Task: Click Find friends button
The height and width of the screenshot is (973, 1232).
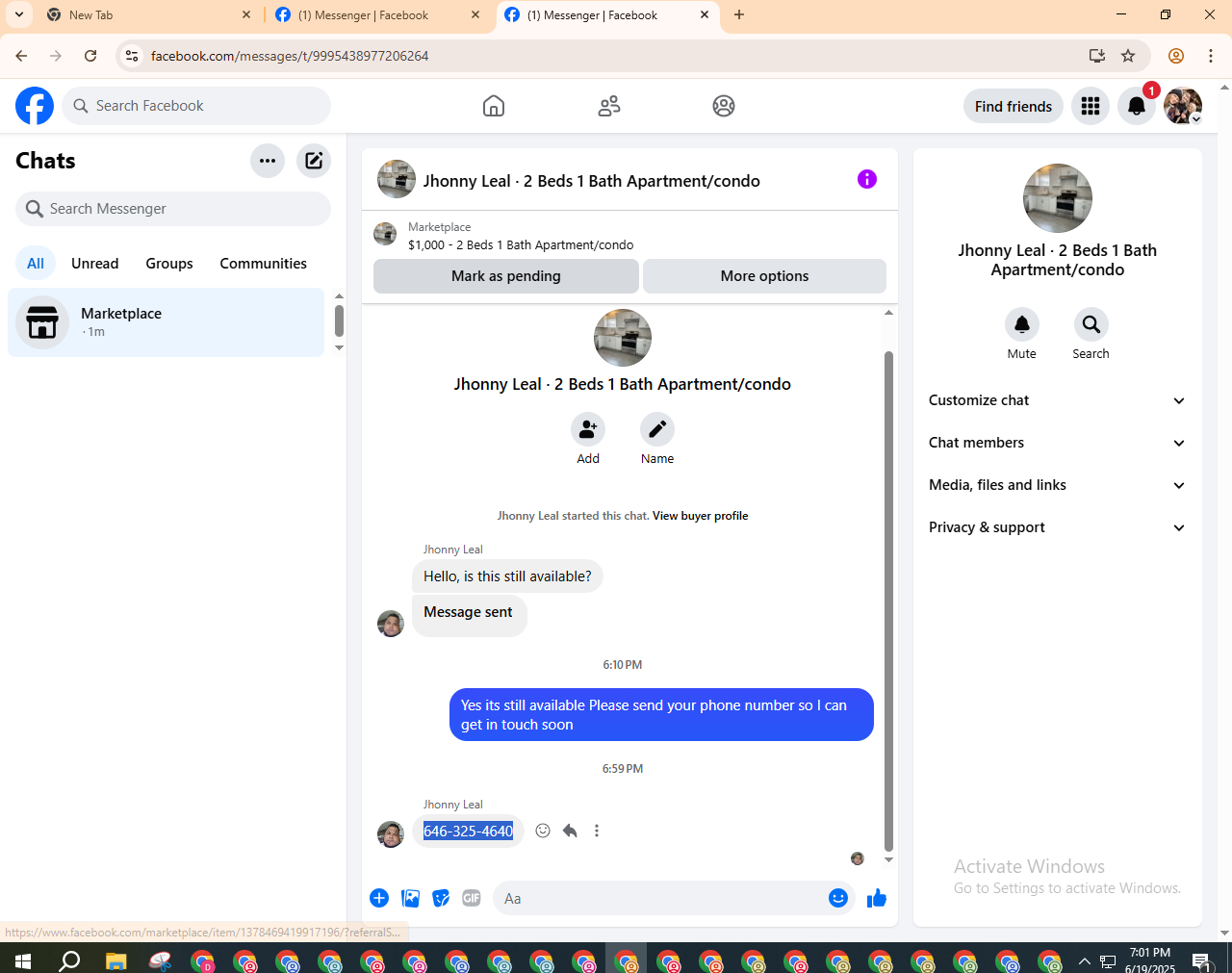Action: pyautogui.click(x=1014, y=106)
